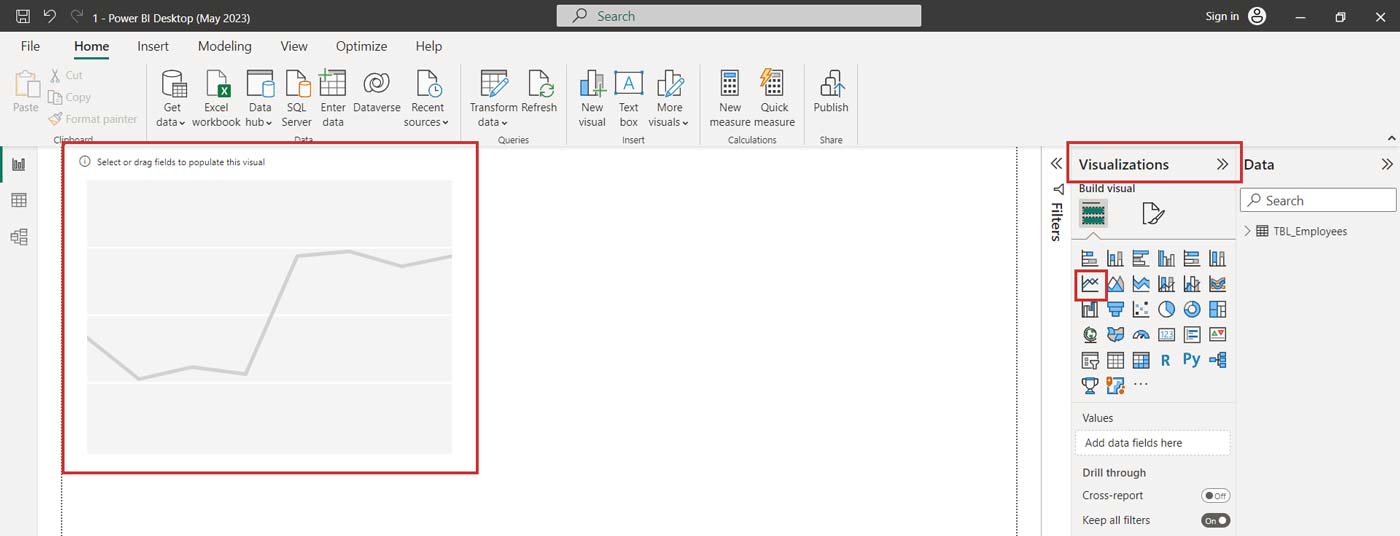
Task: Select the Waterfall chart visual
Action: (x=1090, y=309)
